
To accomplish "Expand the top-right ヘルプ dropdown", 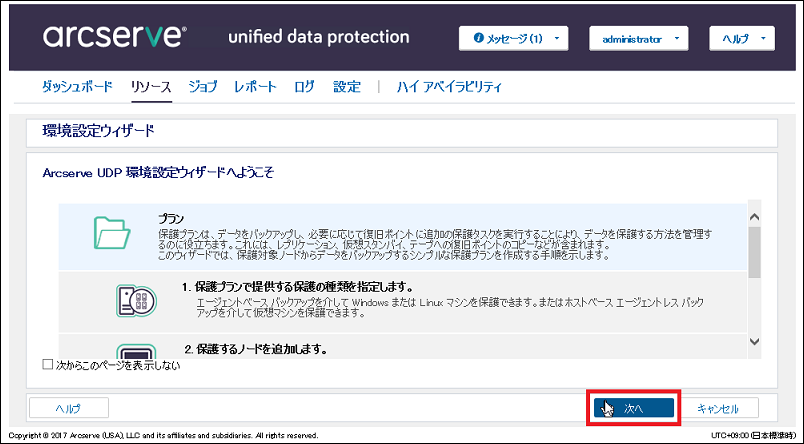I will click(741, 38).
